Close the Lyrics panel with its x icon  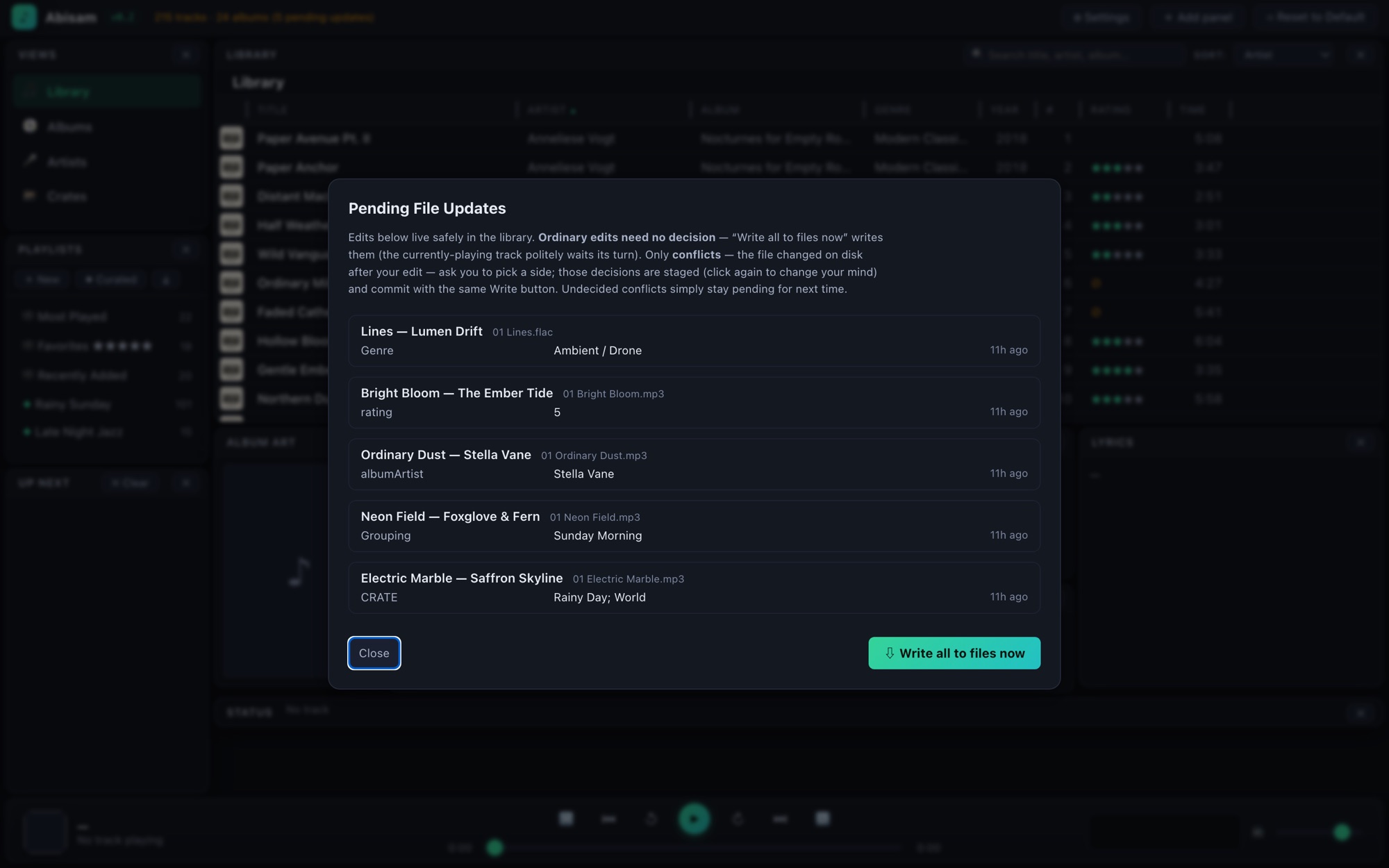click(1361, 442)
